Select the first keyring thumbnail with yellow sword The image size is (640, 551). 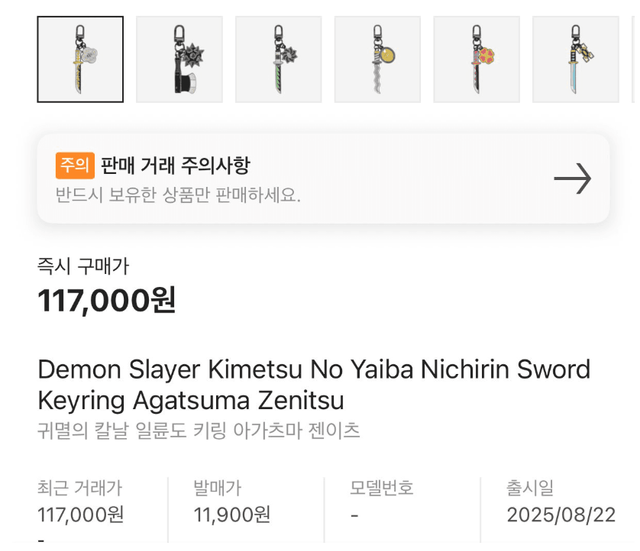click(80, 59)
